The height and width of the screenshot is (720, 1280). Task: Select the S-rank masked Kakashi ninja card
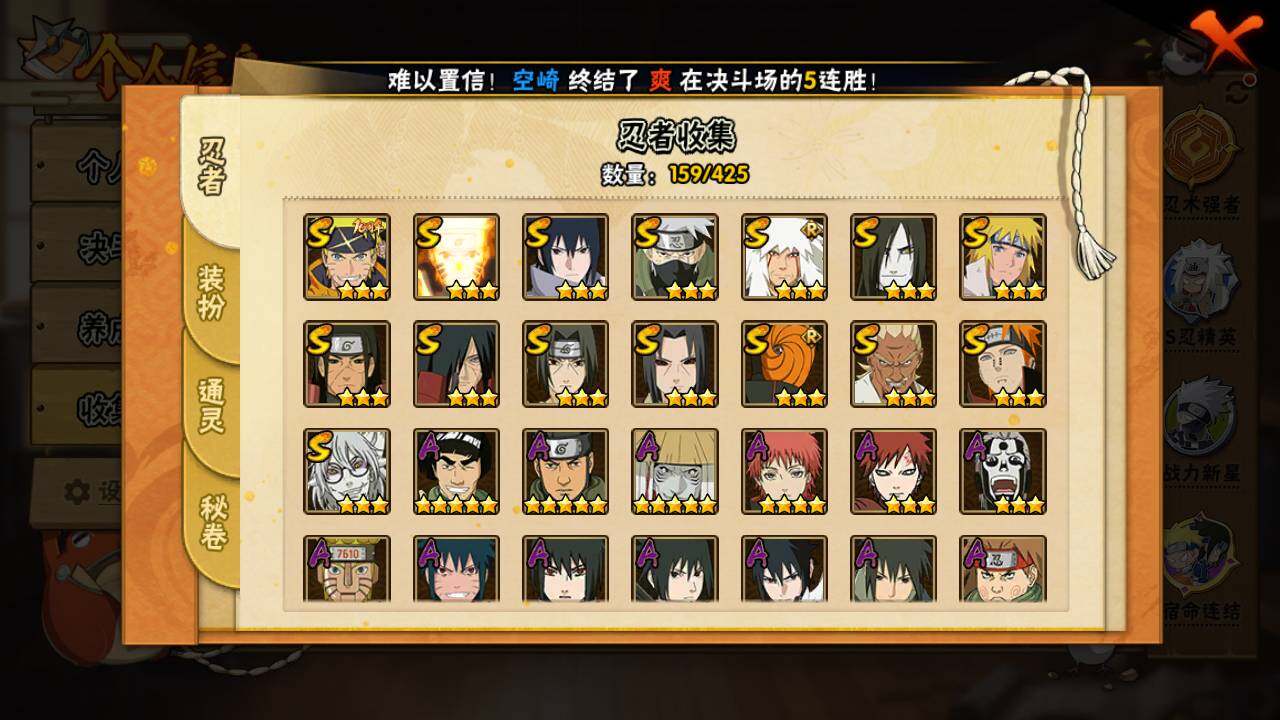pyautogui.click(x=675, y=257)
